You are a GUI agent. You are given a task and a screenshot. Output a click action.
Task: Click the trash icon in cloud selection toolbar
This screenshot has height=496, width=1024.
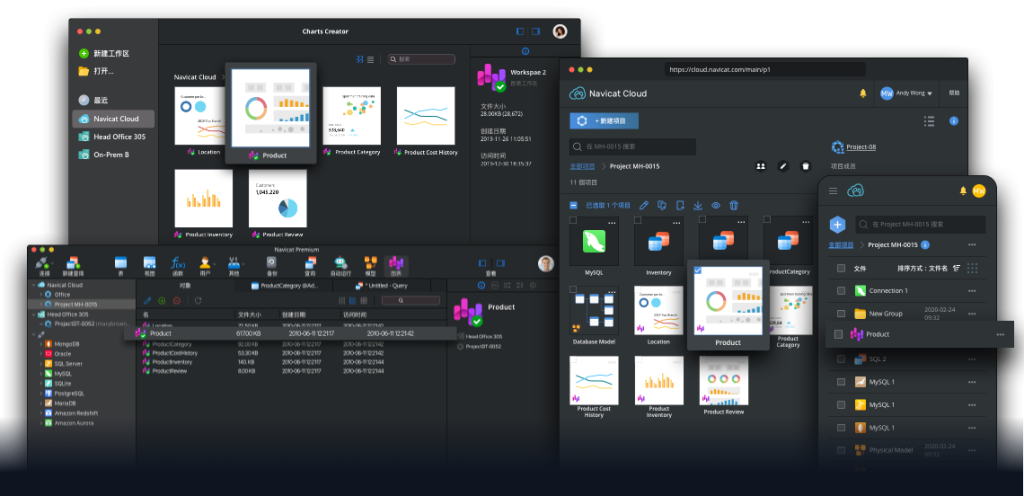point(733,205)
